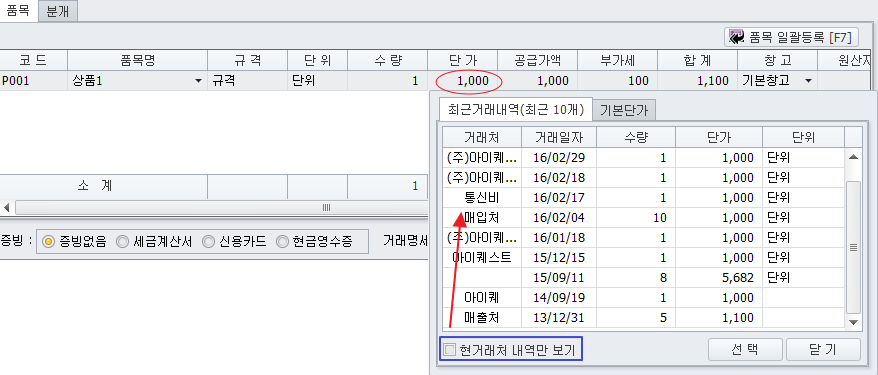Viewport: 878px width, 375px height.
Task: Click the popup list scroll up arrow
Action: point(853,157)
